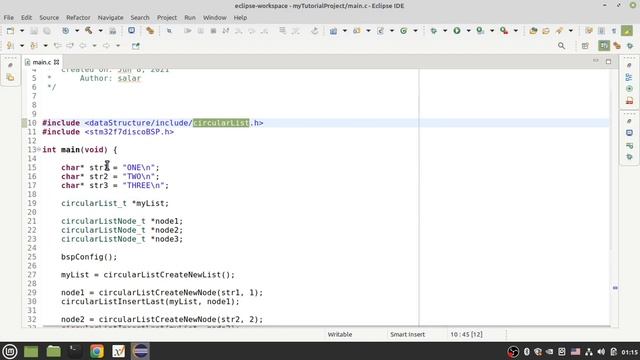Screen dimensions: 640x360
Task: Open the Run configurations dropdown arrow
Action: [x=468, y=31]
